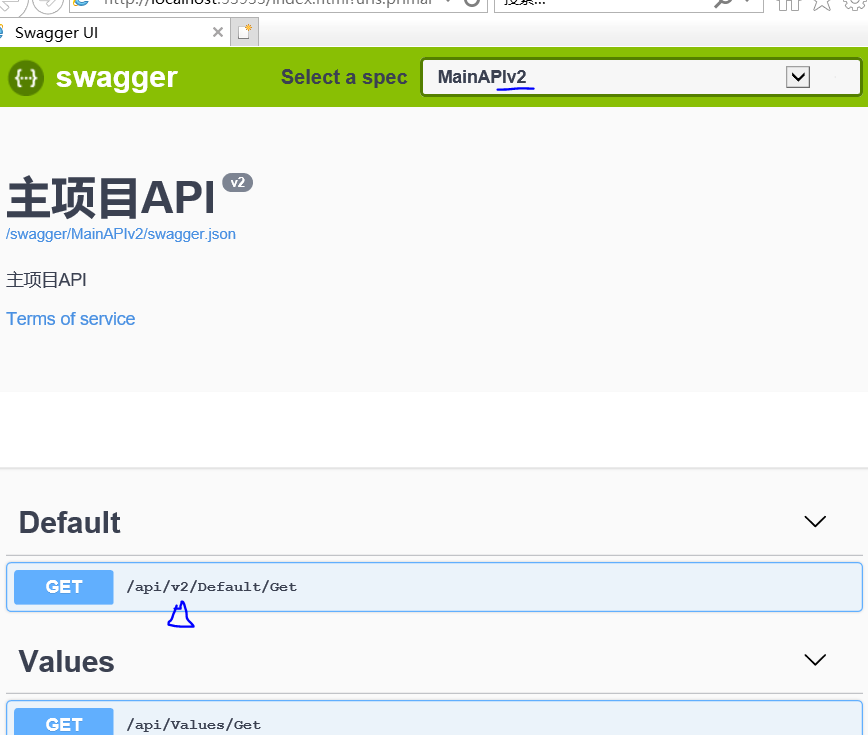Click the browser home icon
The height and width of the screenshot is (735, 868).
click(789, 3)
